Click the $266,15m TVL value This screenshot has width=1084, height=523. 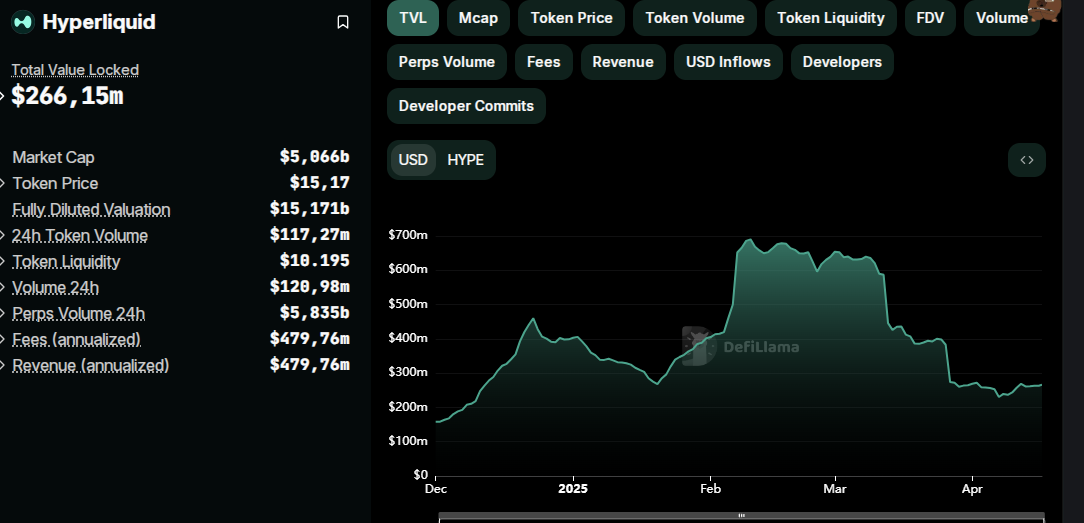click(x=67, y=96)
